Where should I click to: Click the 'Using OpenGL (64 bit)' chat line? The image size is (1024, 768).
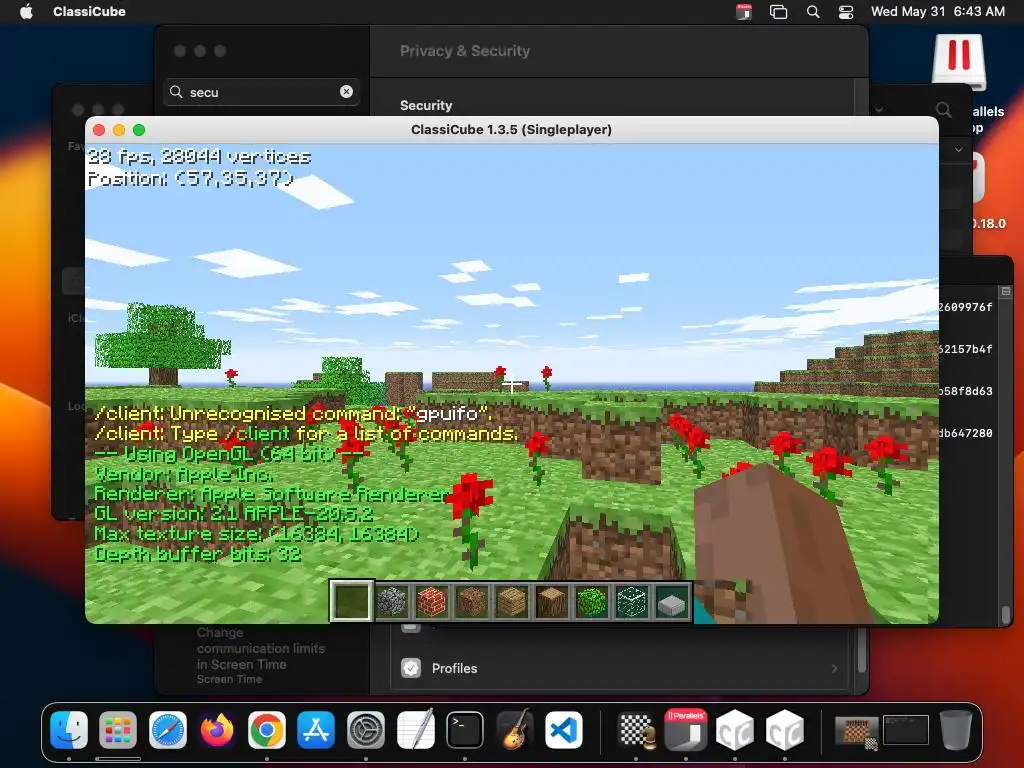pyautogui.click(x=229, y=454)
